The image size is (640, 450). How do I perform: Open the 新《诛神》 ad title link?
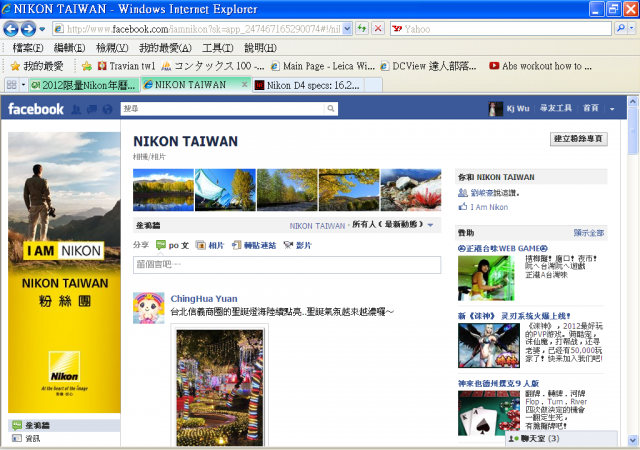click(514, 316)
